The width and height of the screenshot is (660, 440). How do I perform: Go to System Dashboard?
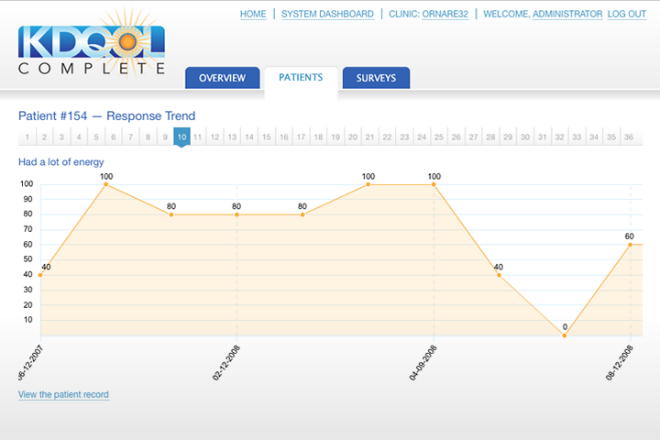327,14
